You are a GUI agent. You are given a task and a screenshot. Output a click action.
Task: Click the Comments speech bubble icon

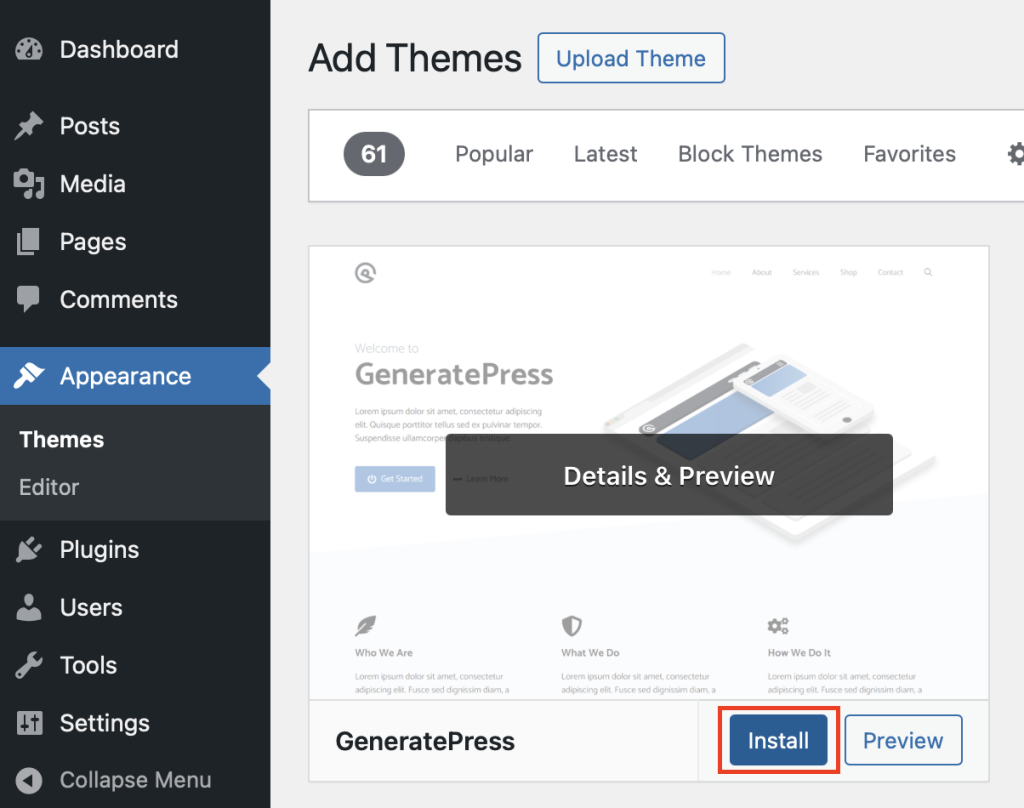28,299
